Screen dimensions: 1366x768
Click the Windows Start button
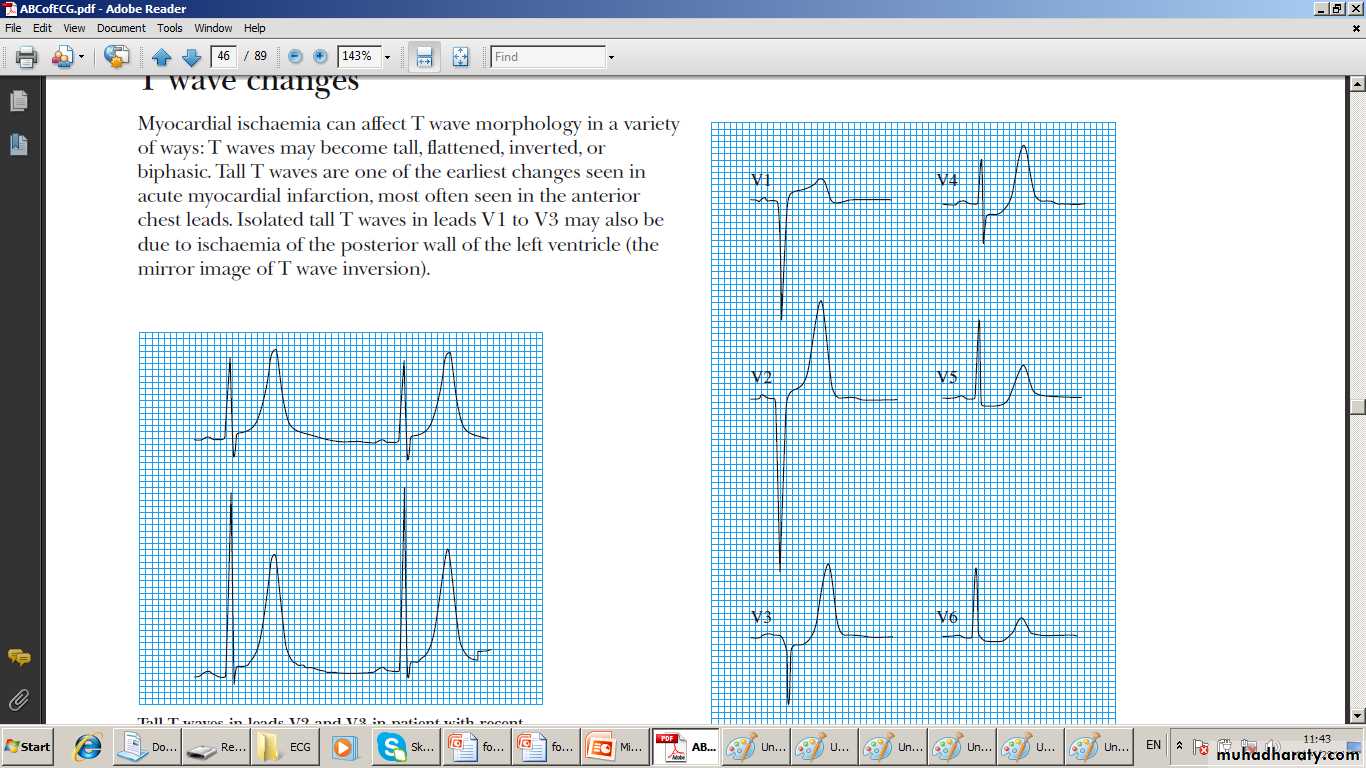pos(28,747)
